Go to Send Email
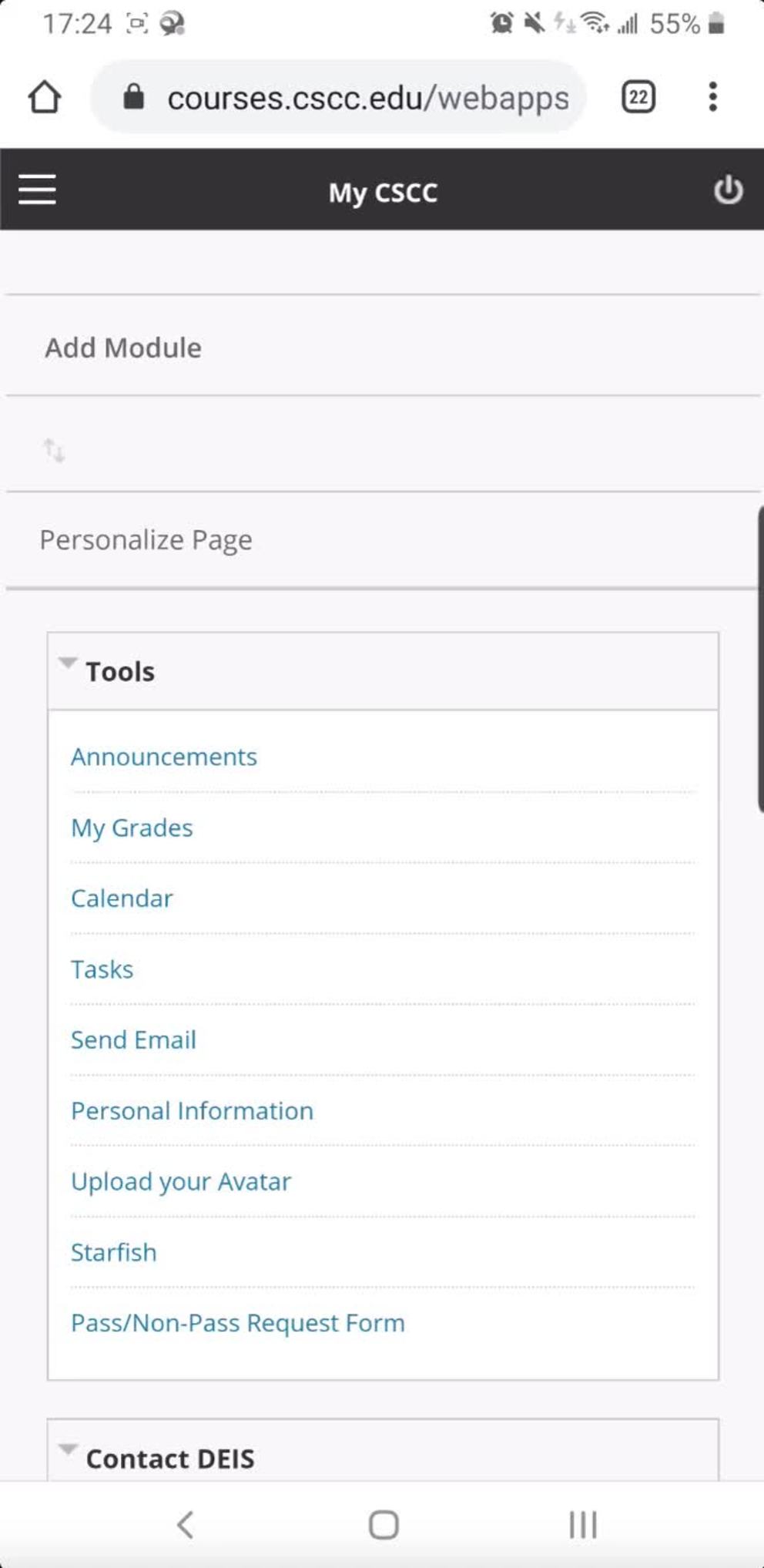The width and height of the screenshot is (764, 1568). [x=133, y=1040]
